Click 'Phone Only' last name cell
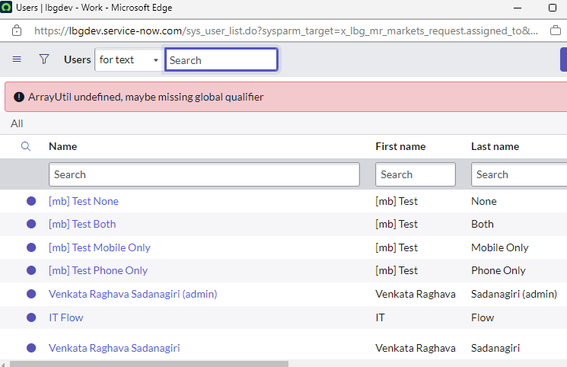567x367 pixels. pos(498,270)
